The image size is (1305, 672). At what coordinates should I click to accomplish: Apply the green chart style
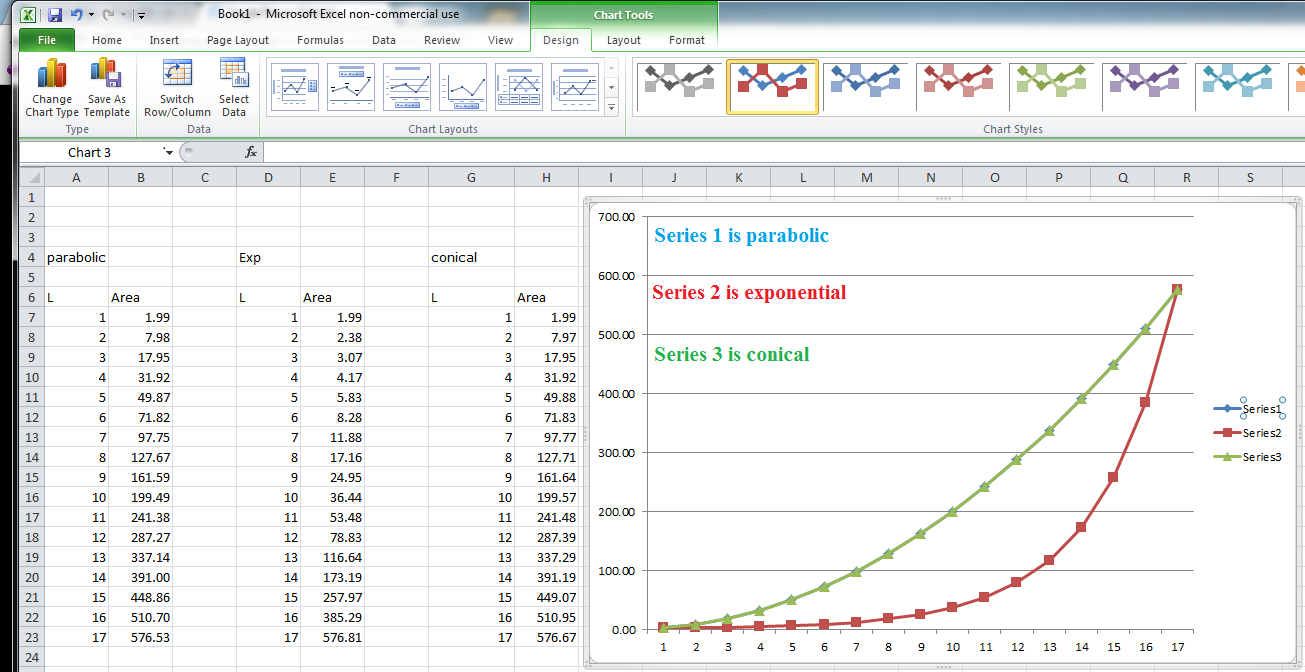(1052, 87)
